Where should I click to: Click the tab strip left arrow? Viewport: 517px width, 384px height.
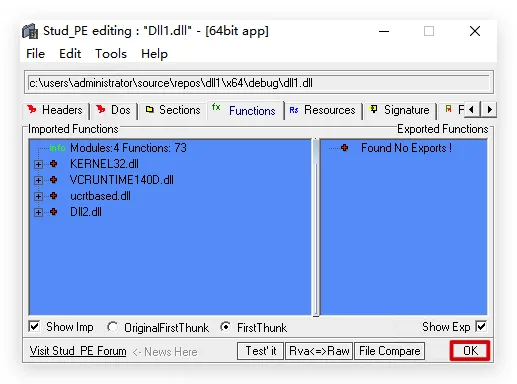point(471,109)
